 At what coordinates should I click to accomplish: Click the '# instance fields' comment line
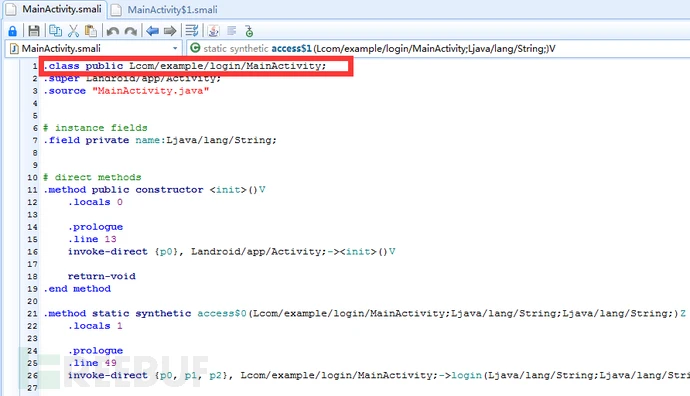(95, 128)
